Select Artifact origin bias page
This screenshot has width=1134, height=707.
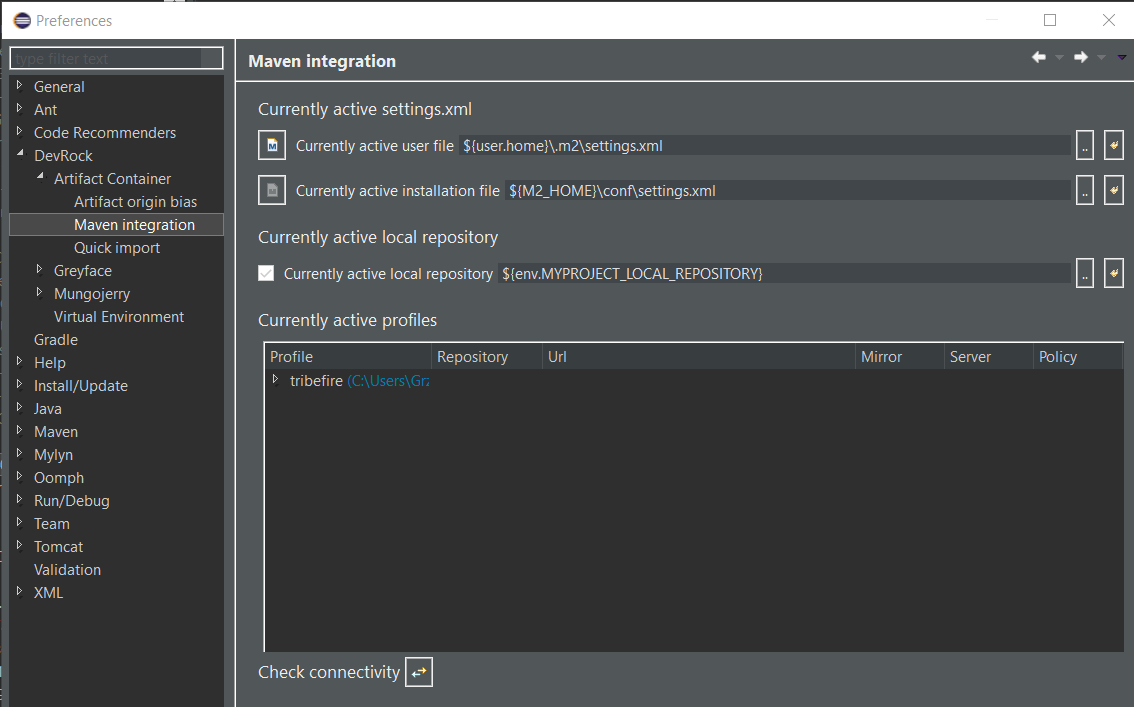point(135,202)
